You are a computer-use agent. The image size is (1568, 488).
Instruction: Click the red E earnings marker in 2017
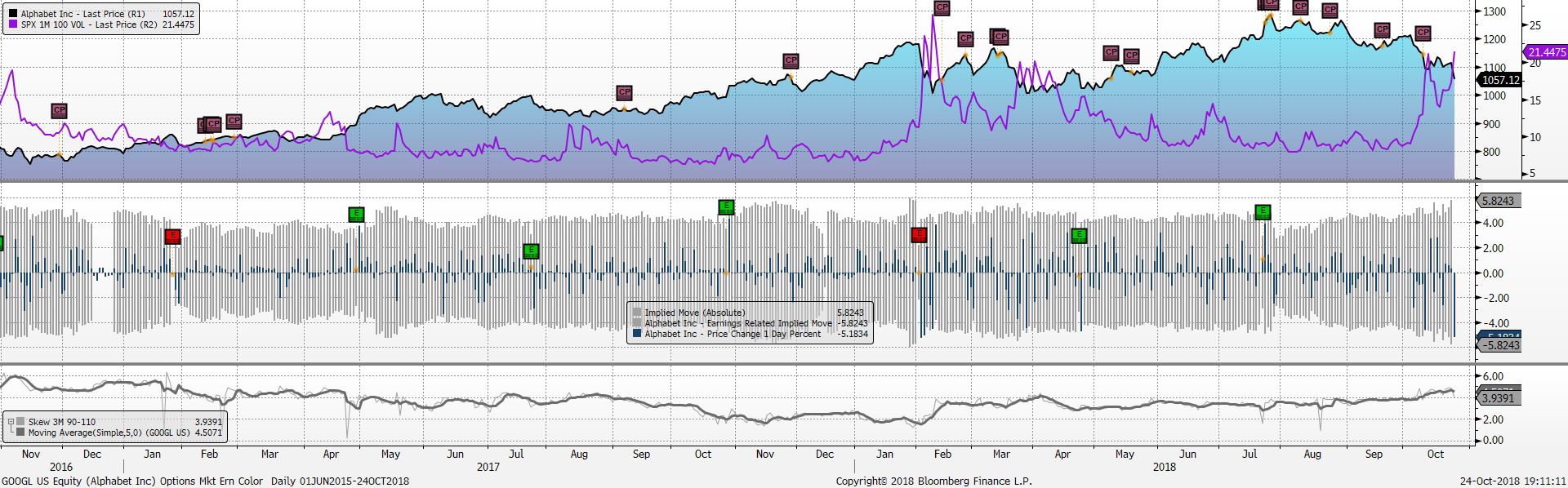coord(172,237)
